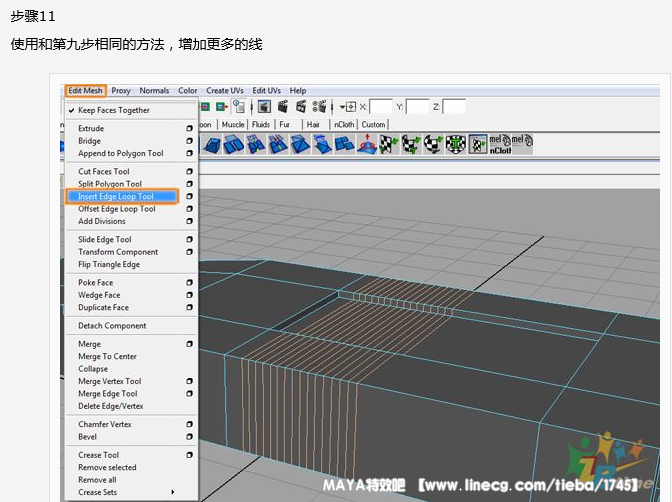
Task: Open the Edit Mesh dropdown menu
Action: (x=85, y=91)
